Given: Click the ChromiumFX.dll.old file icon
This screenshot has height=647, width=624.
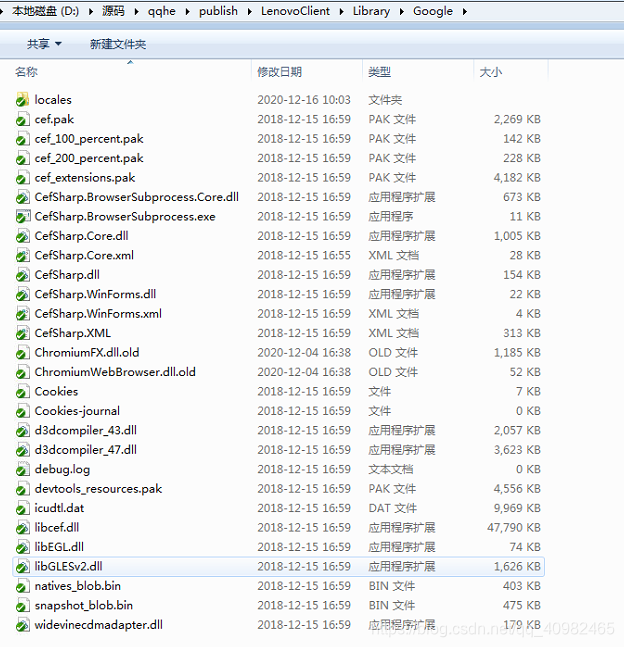Looking at the screenshot, I should 23,352.
